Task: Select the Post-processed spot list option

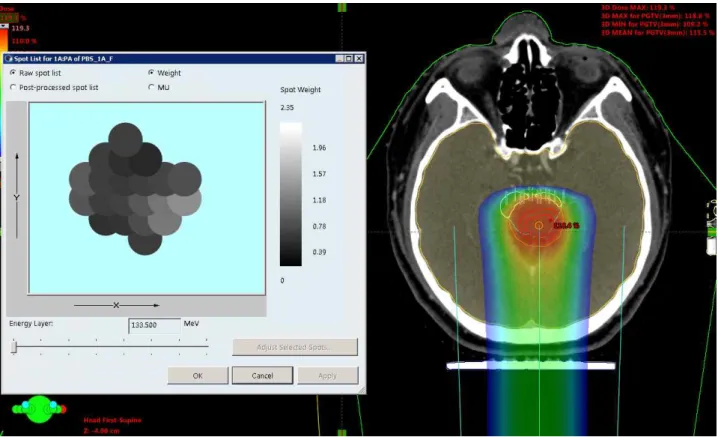Action: (13, 87)
